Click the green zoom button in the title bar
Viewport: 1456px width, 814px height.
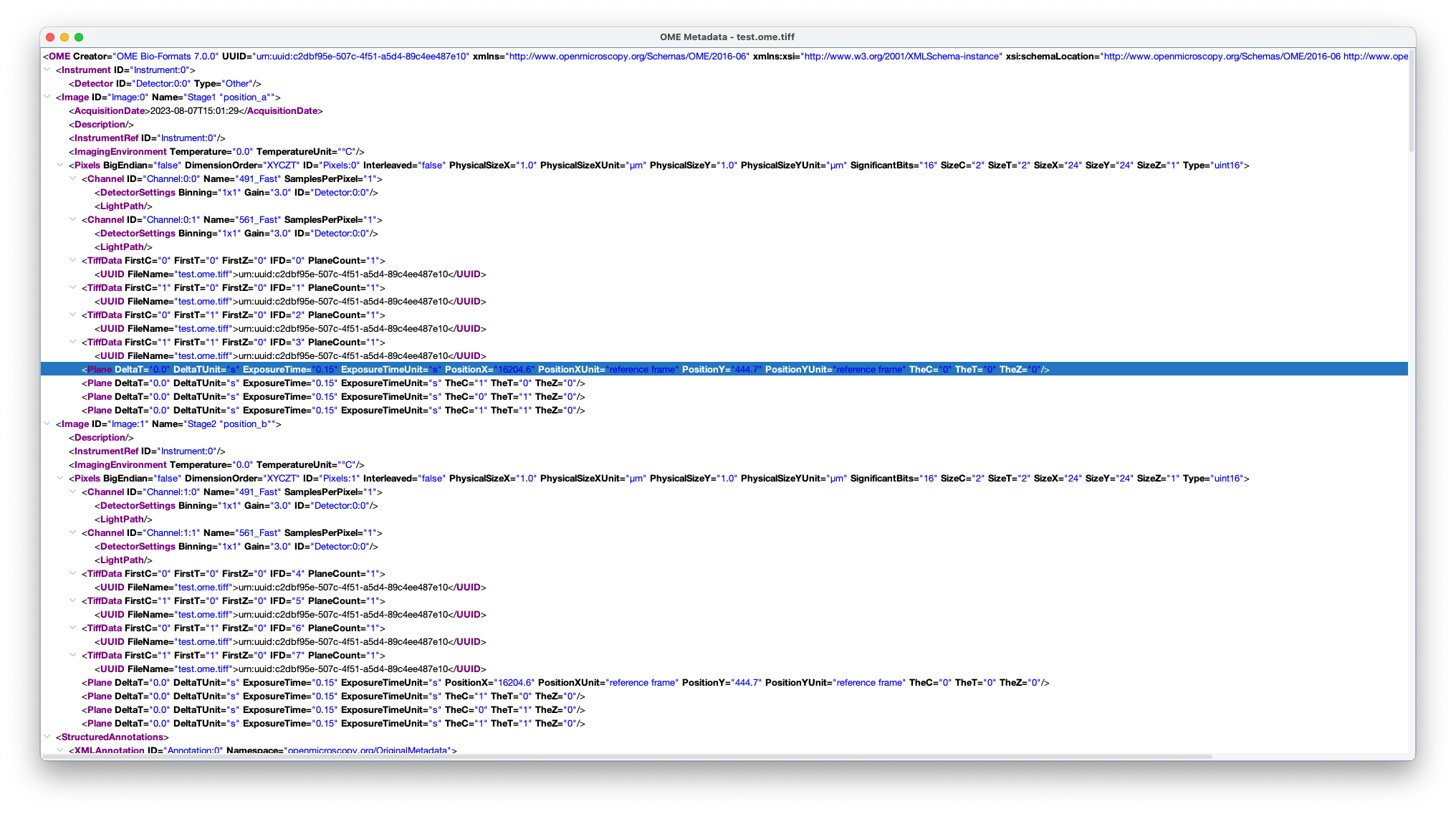tap(80, 37)
